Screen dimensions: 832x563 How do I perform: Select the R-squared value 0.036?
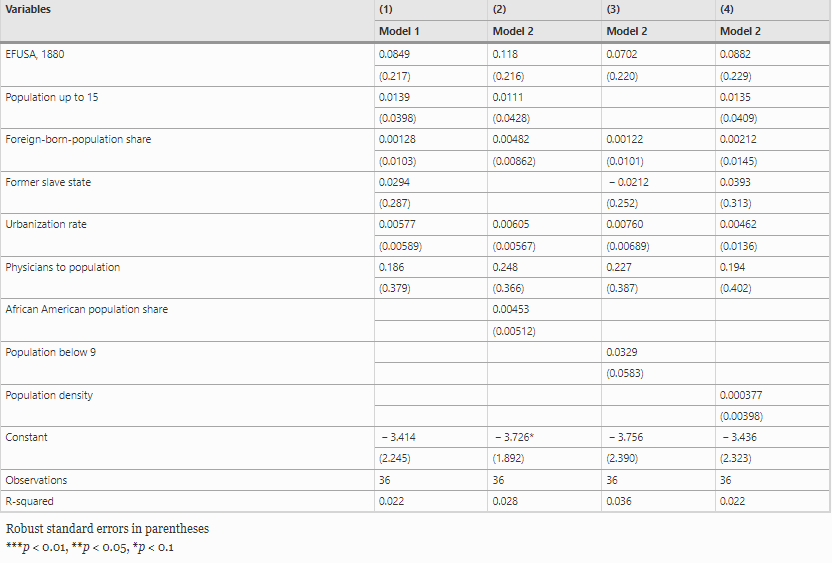click(x=619, y=501)
